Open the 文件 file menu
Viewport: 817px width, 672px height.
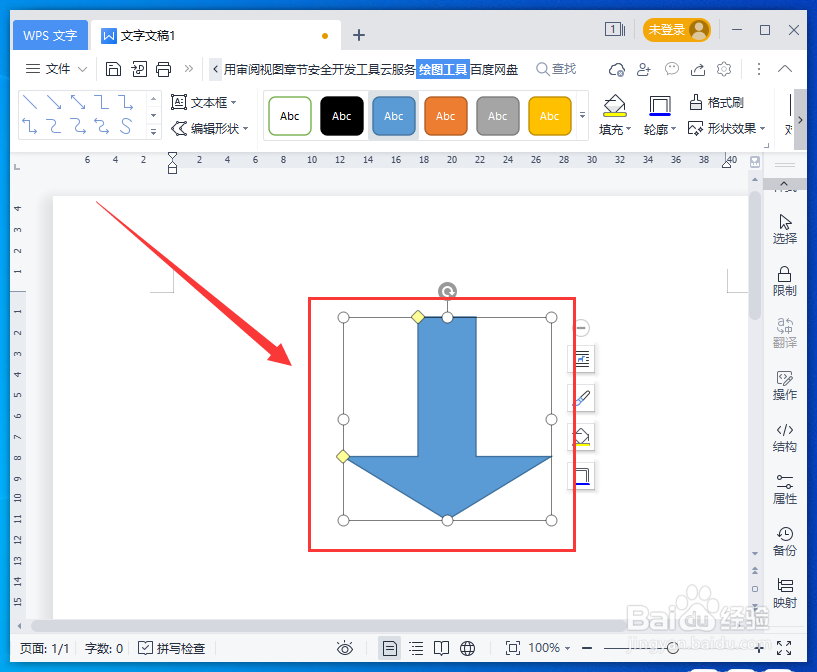tap(55, 69)
